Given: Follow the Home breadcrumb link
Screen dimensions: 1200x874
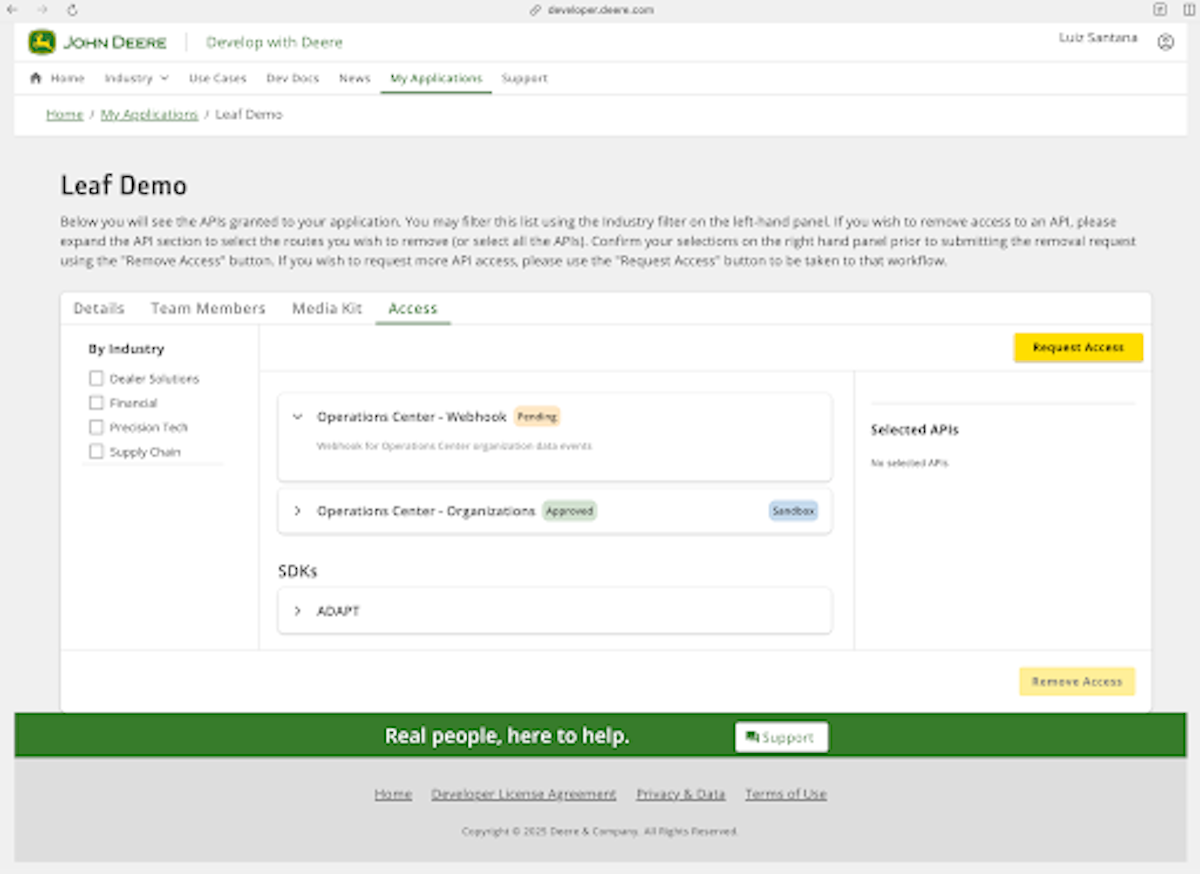Looking at the screenshot, I should (65, 114).
